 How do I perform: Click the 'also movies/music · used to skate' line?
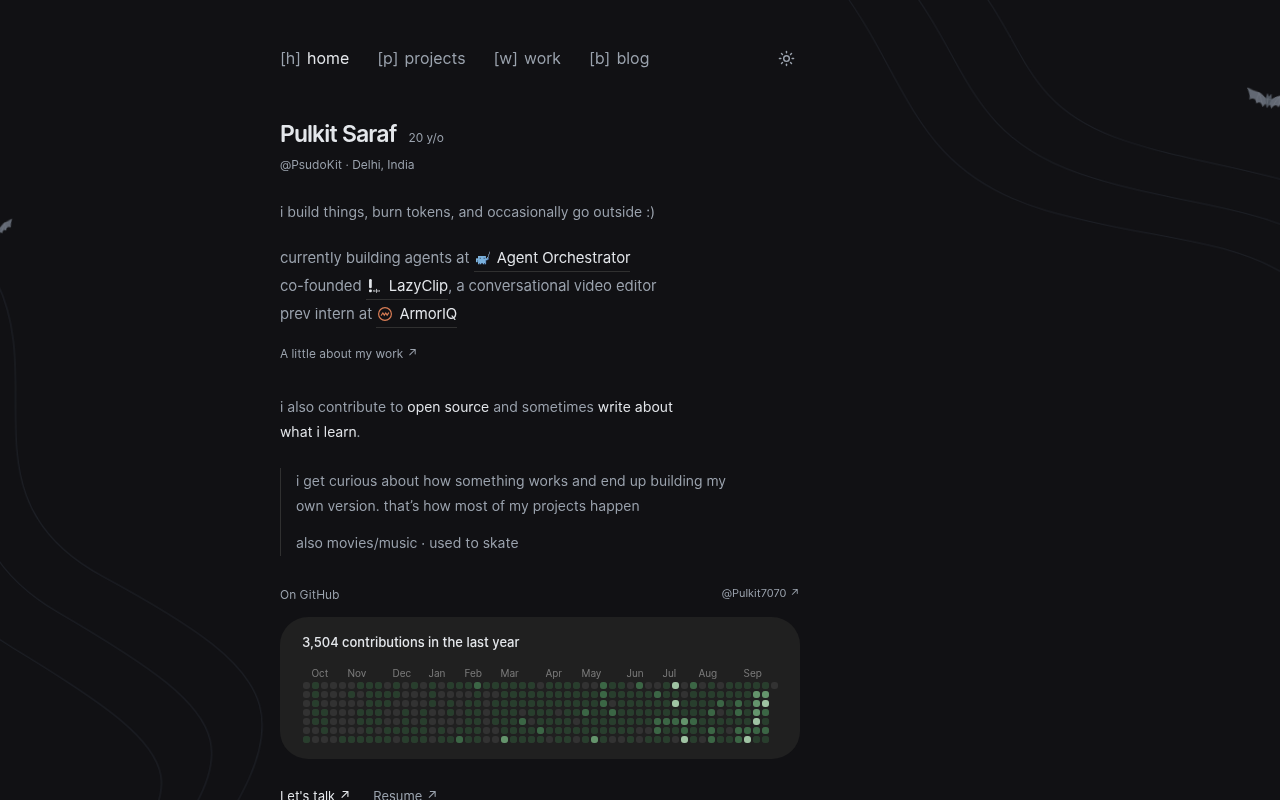[407, 543]
